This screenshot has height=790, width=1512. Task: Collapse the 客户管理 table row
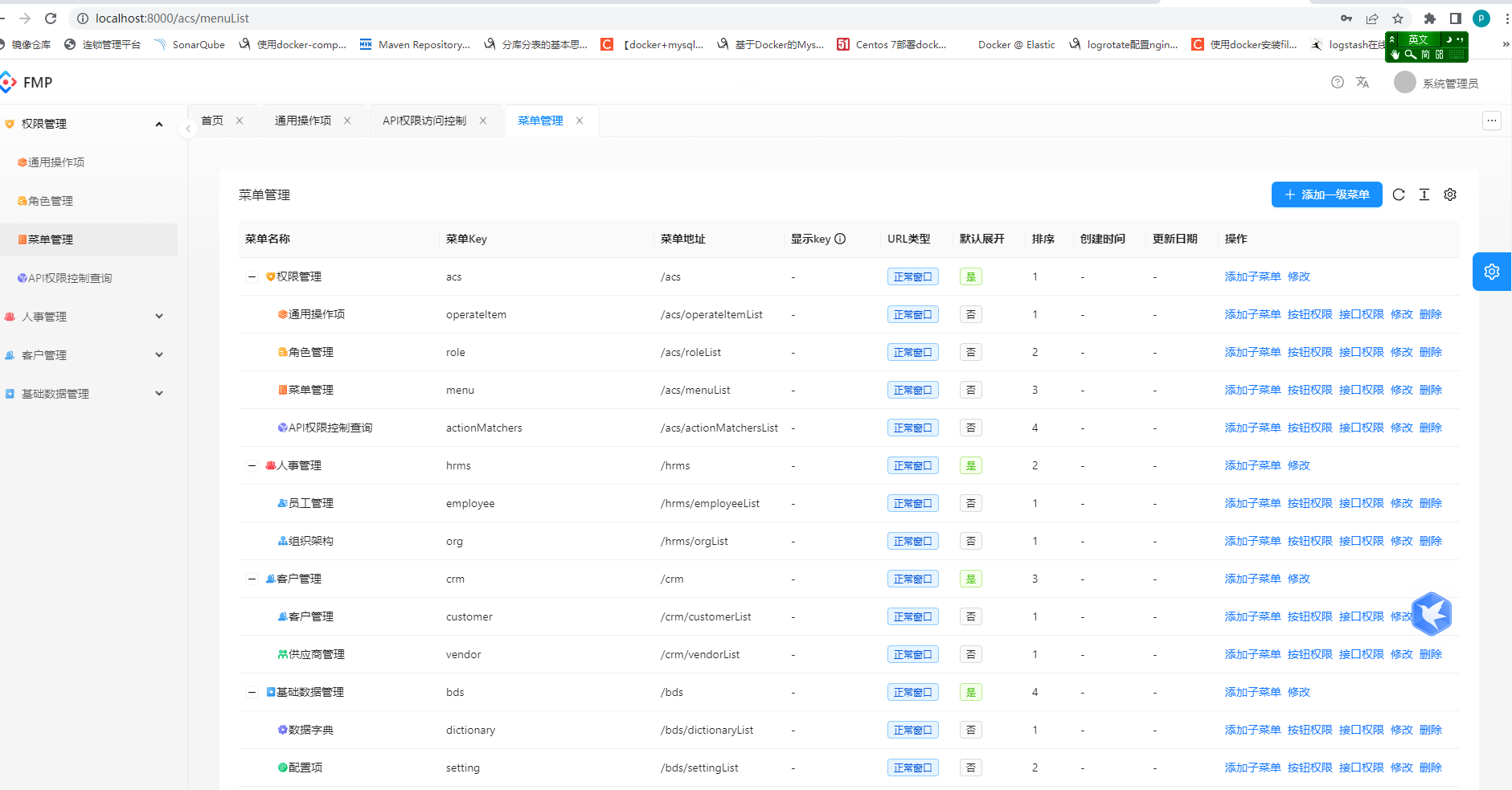coord(252,579)
